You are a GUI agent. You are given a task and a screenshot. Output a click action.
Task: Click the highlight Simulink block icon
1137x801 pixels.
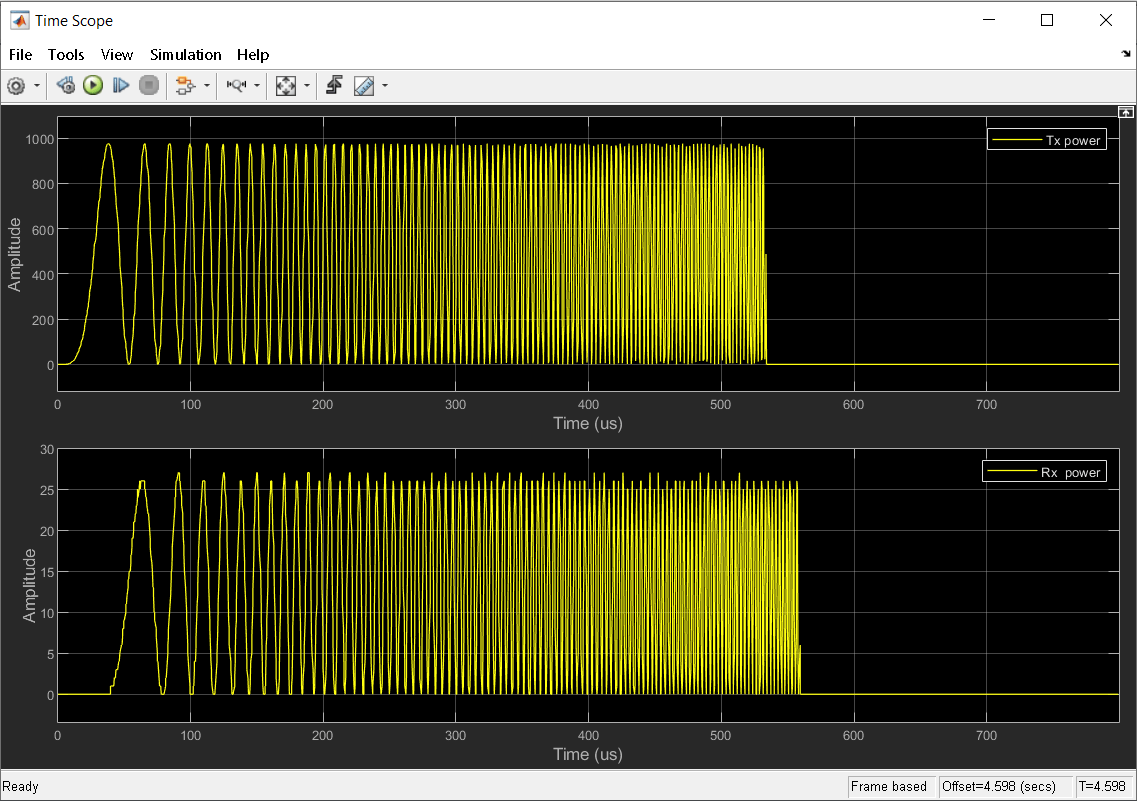184,86
